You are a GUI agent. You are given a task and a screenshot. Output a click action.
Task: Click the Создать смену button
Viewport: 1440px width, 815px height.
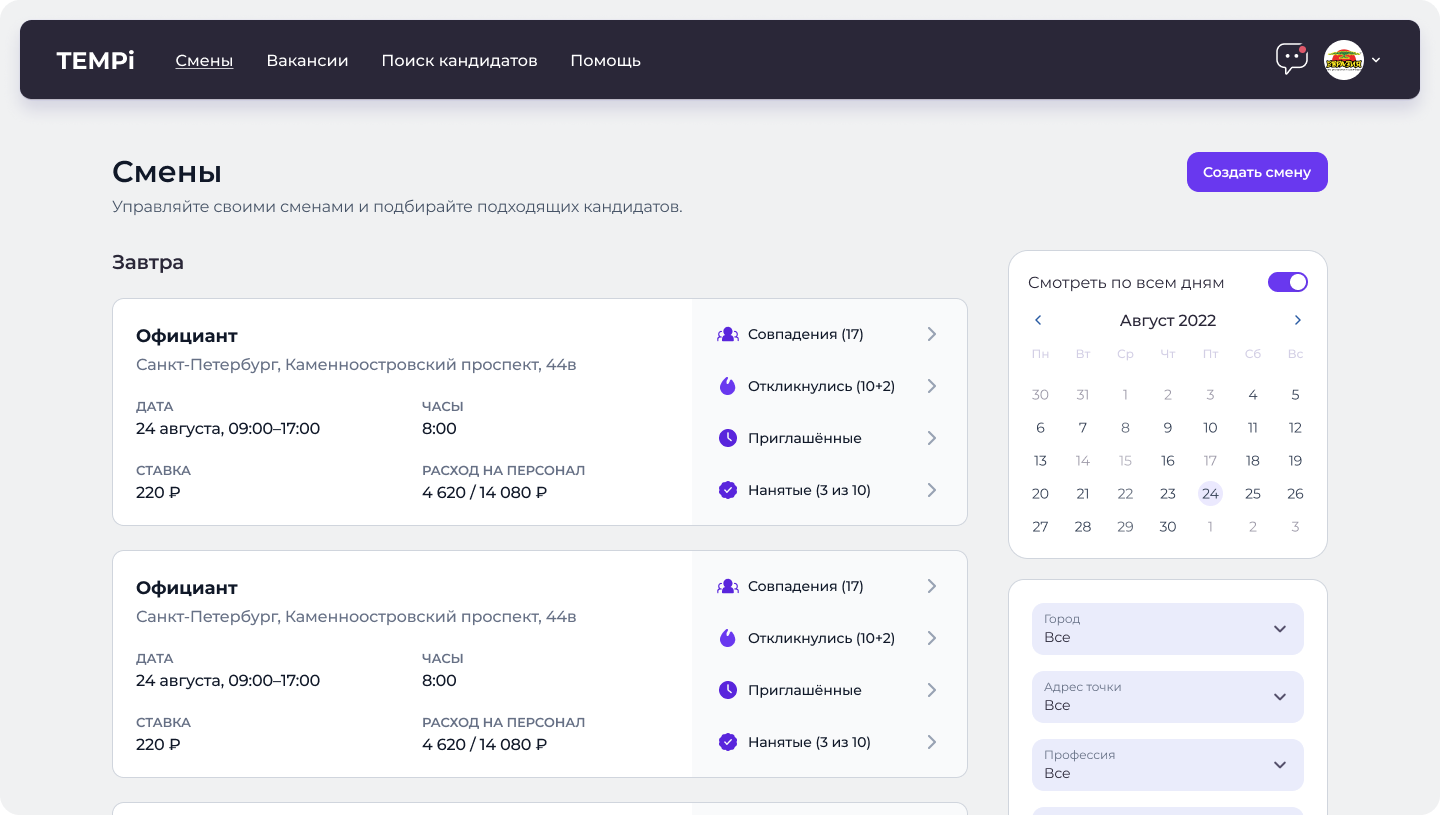[x=1257, y=172]
